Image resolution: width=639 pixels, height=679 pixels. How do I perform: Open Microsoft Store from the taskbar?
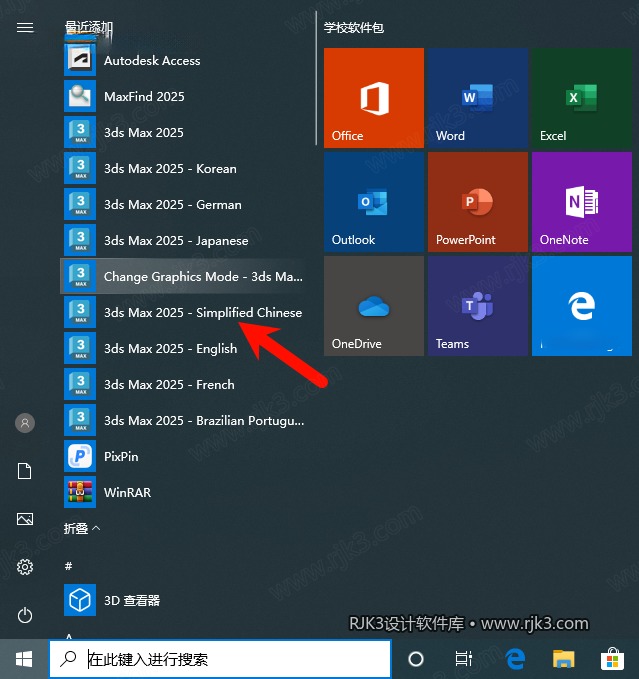(x=612, y=659)
